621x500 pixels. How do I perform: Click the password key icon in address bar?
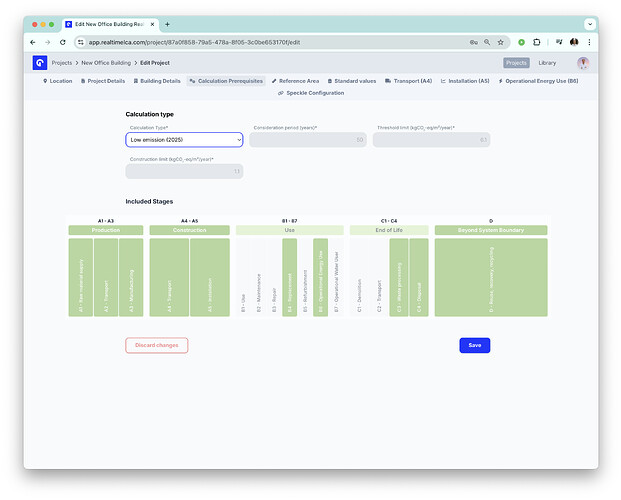point(473,42)
